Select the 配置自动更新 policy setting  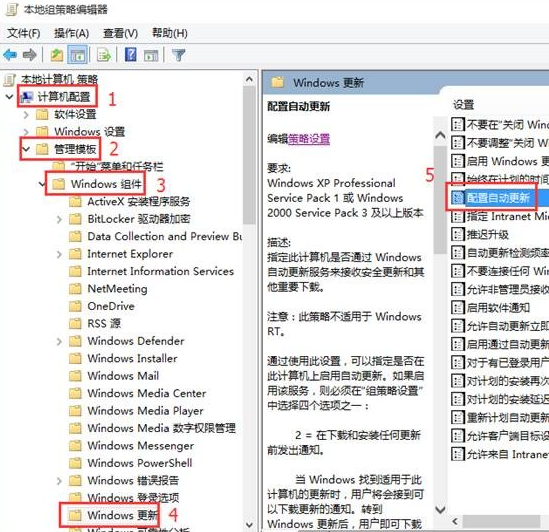click(x=498, y=198)
